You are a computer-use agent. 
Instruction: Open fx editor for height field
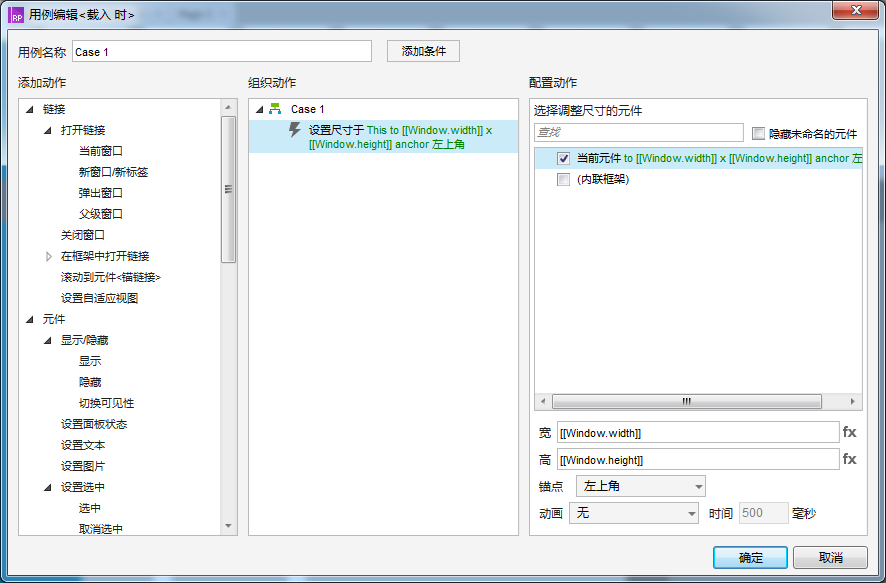pos(849,459)
